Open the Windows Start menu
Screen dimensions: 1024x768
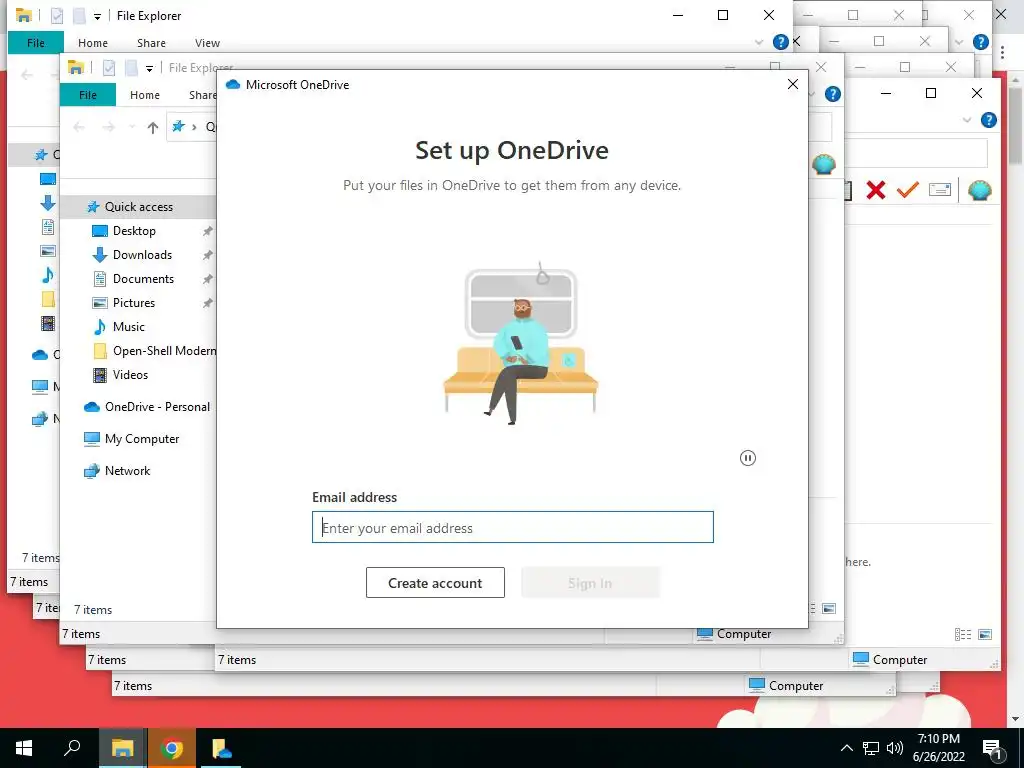pos(24,748)
